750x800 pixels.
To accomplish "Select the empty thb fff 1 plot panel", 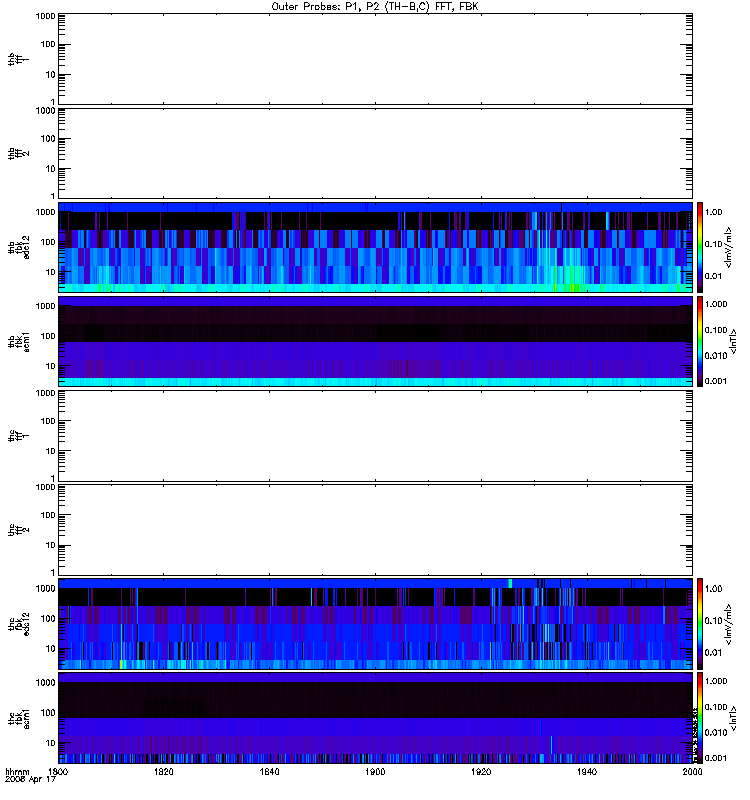I will (x=375, y=59).
